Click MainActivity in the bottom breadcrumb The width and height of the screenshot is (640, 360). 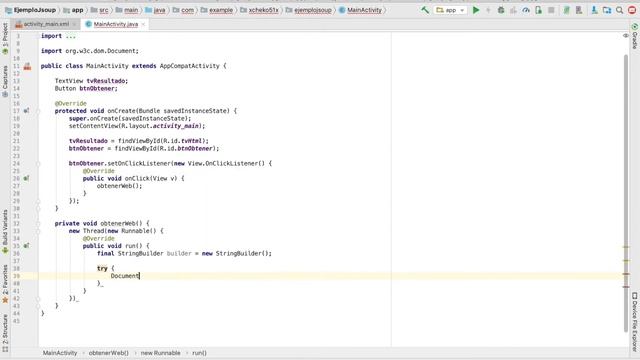pyautogui.click(x=60, y=353)
